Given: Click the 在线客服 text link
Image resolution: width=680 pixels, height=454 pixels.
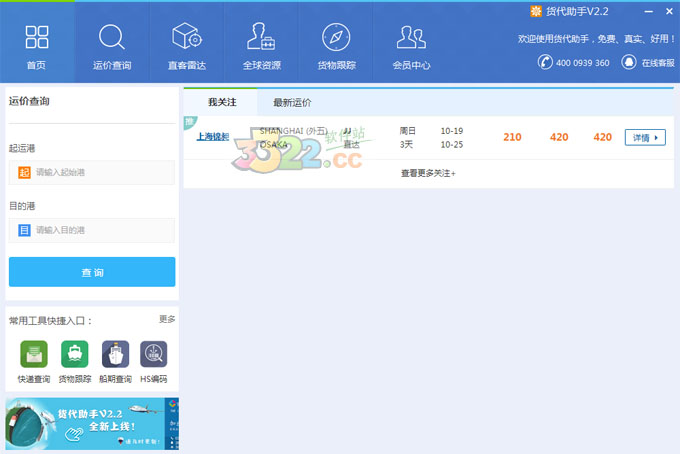Looking at the screenshot, I should click(x=658, y=63).
